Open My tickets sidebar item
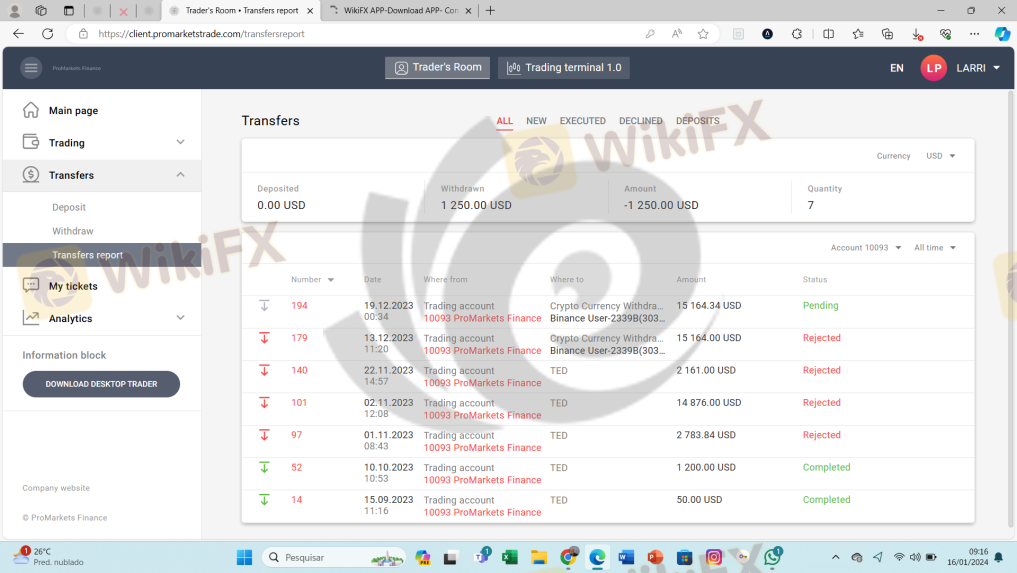Image resolution: width=1017 pixels, height=573 pixels. coord(102,286)
